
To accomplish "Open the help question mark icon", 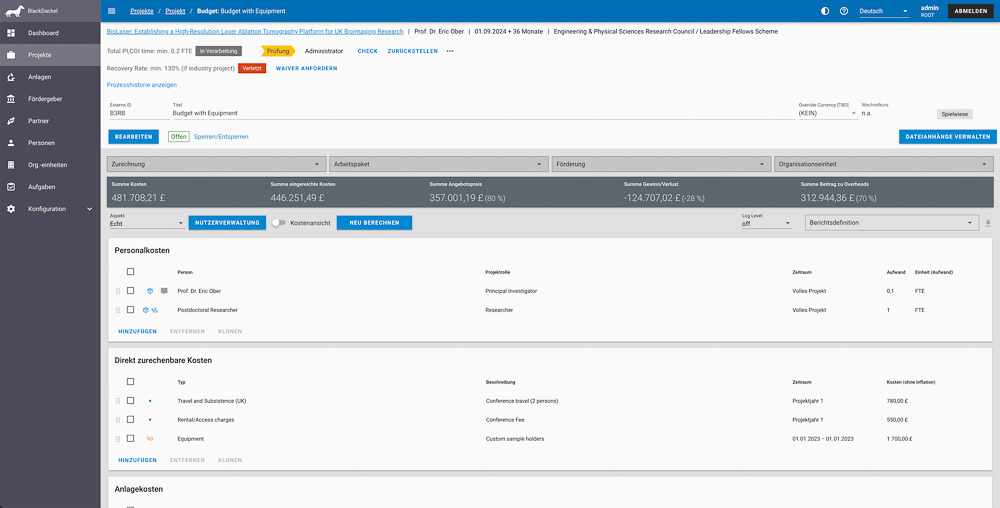I will pos(844,11).
